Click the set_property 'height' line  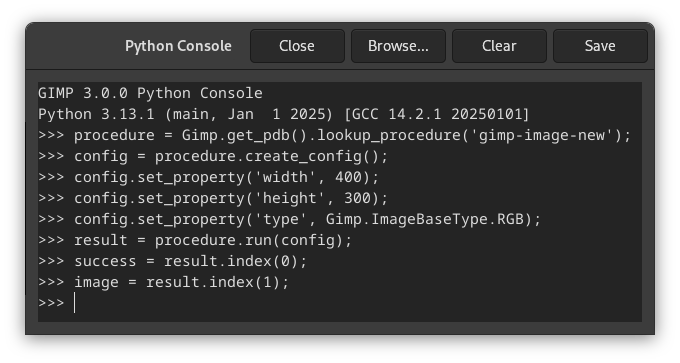pos(213,198)
